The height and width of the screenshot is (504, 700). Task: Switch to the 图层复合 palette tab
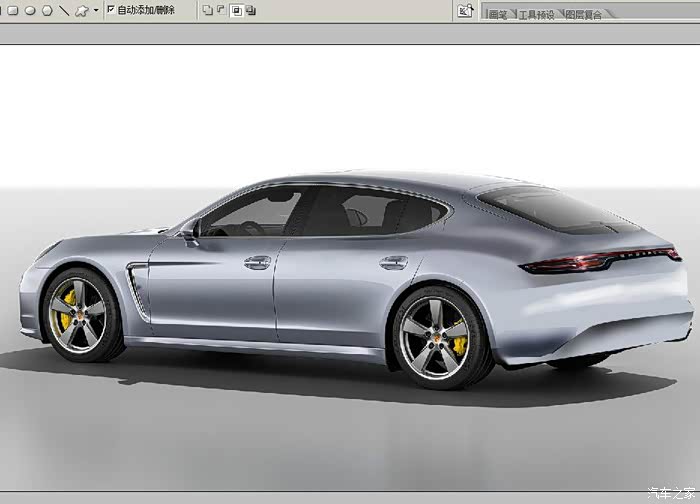tap(583, 14)
